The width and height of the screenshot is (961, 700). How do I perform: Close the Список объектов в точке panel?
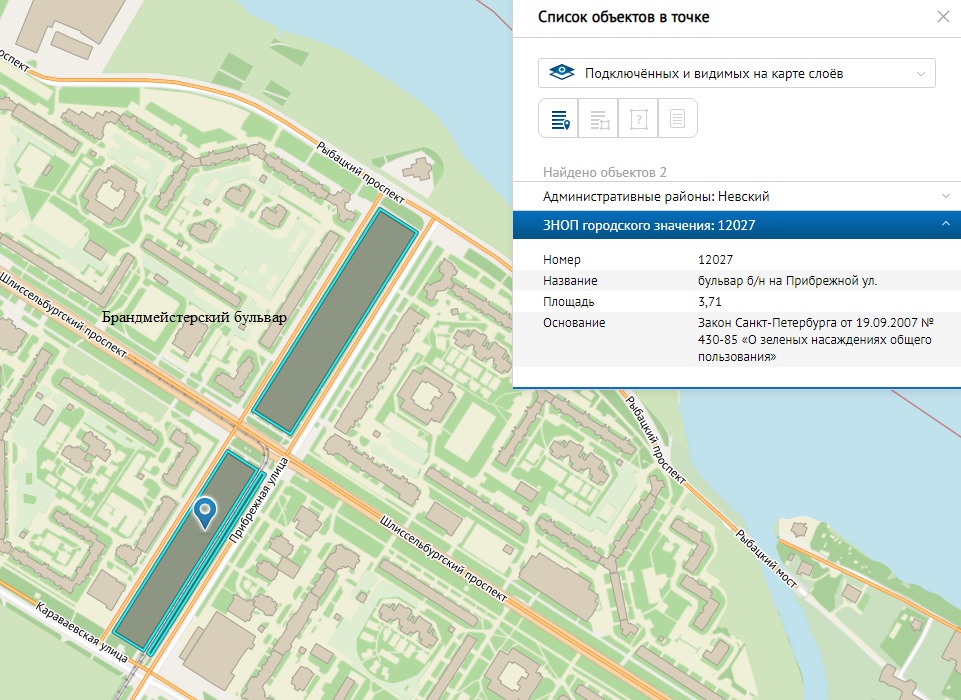coord(942,16)
